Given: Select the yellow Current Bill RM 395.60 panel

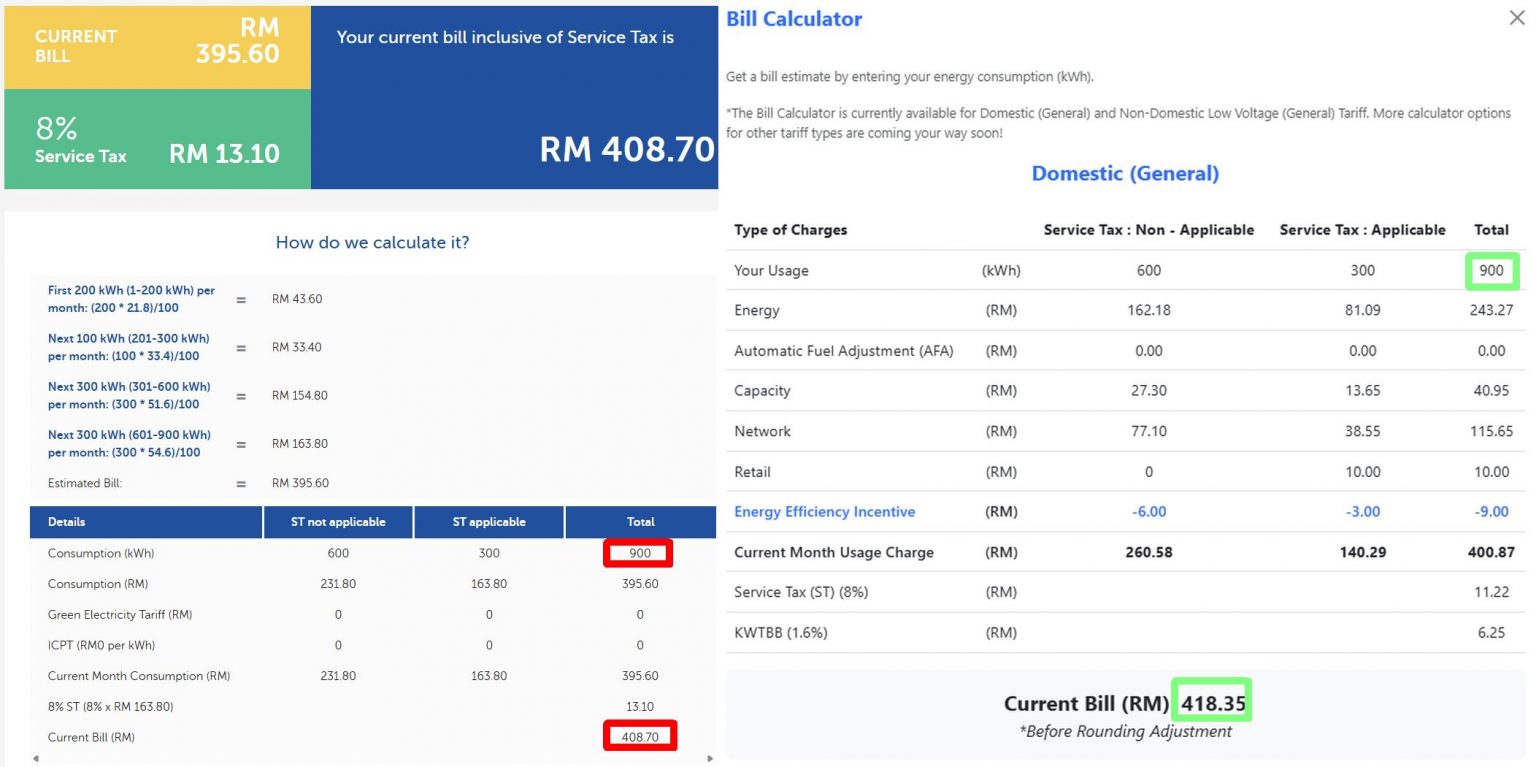Looking at the screenshot, I should coord(157,46).
